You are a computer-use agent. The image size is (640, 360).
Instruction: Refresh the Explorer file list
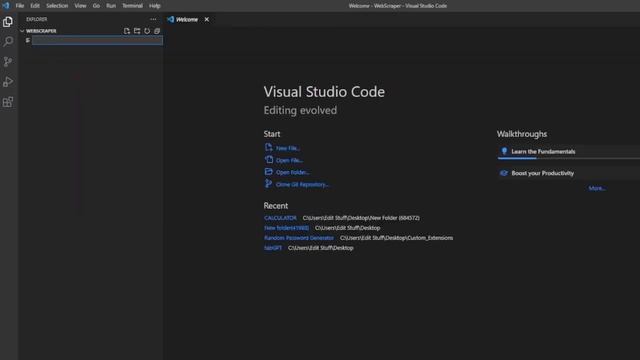coord(147,31)
